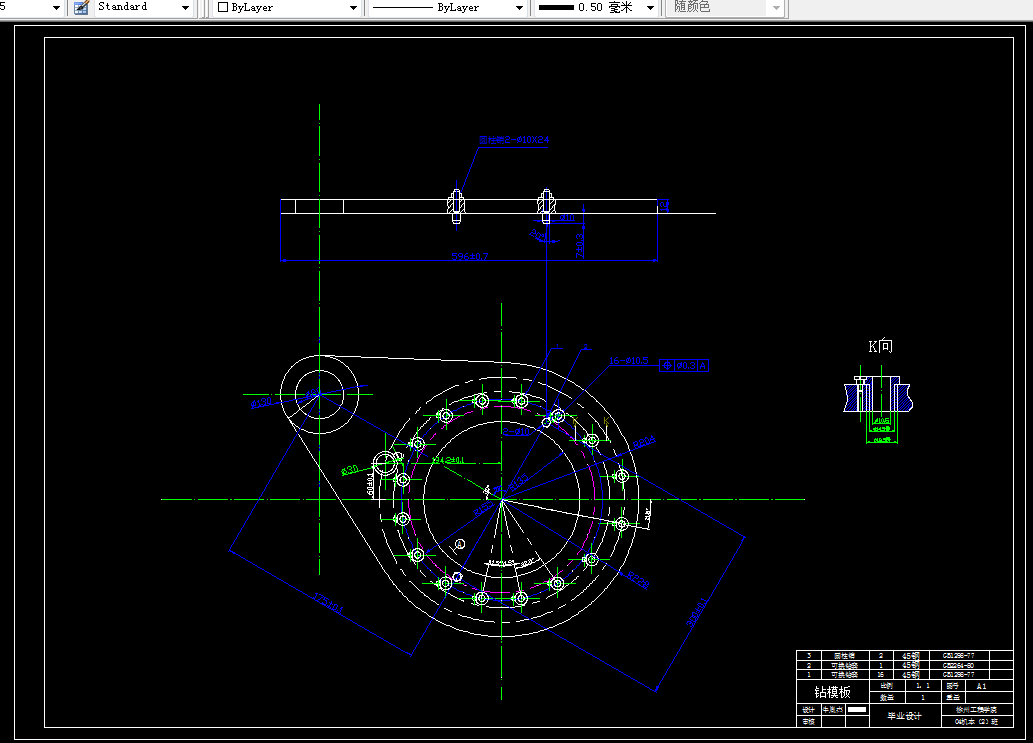Click the white ByLayer color swatch

click(x=223, y=7)
